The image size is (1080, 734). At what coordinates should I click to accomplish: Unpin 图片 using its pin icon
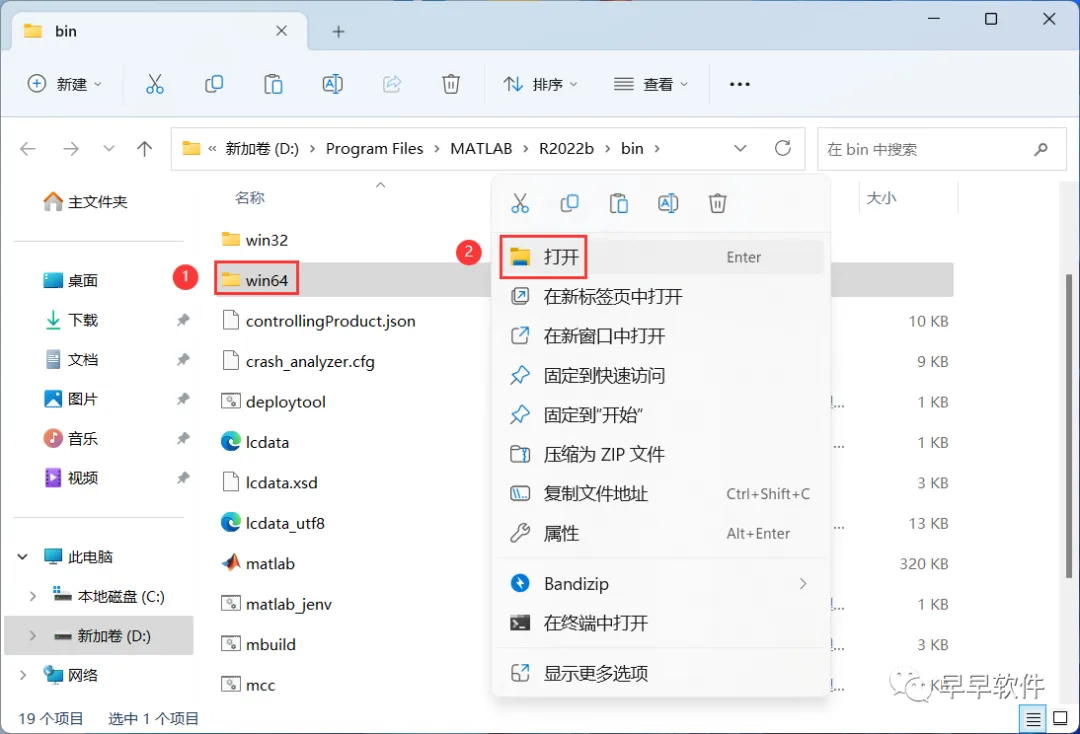pyautogui.click(x=183, y=399)
